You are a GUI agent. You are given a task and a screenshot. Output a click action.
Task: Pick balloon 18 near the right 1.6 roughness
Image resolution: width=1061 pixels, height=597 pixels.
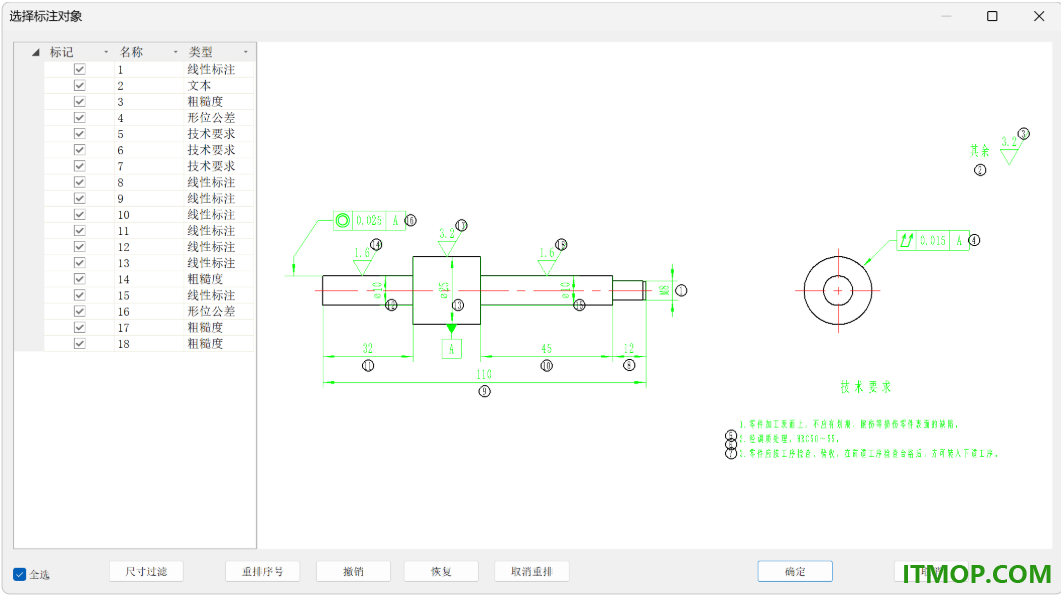point(561,244)
